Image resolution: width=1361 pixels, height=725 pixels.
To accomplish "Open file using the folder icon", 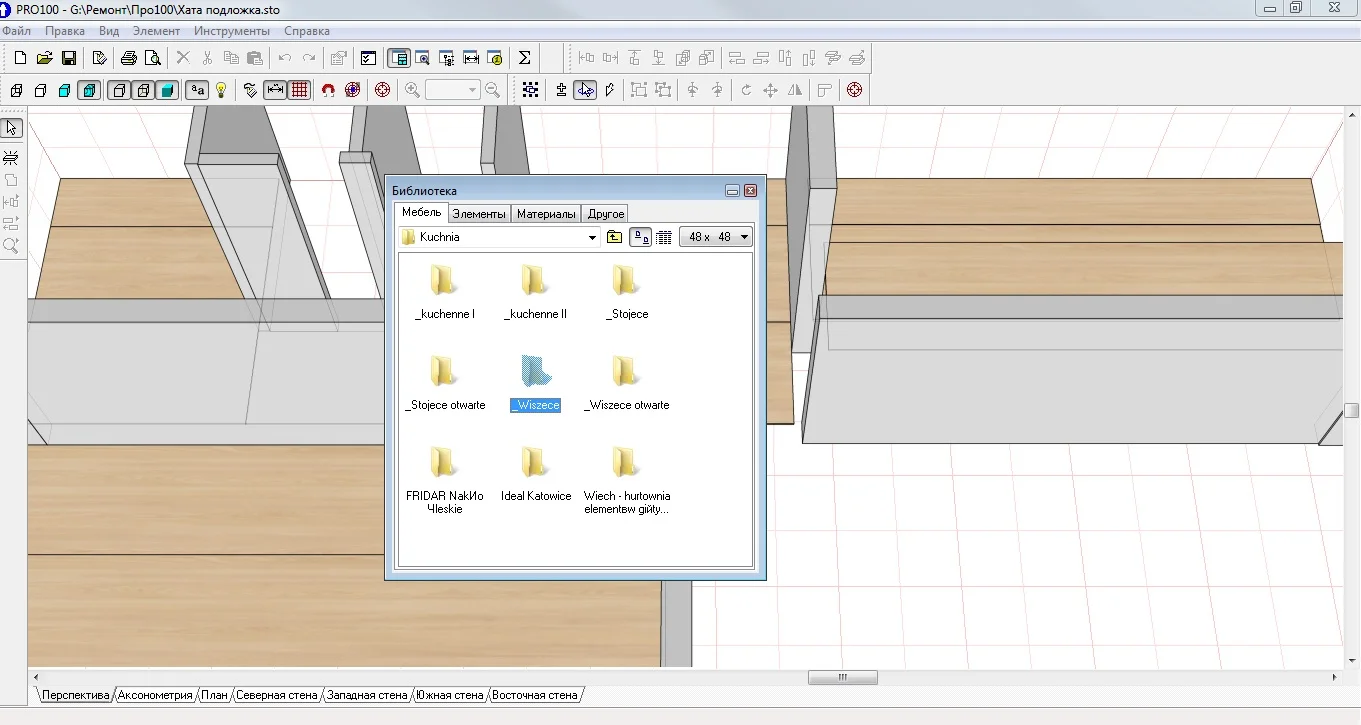I will click(x=45, y=58).
